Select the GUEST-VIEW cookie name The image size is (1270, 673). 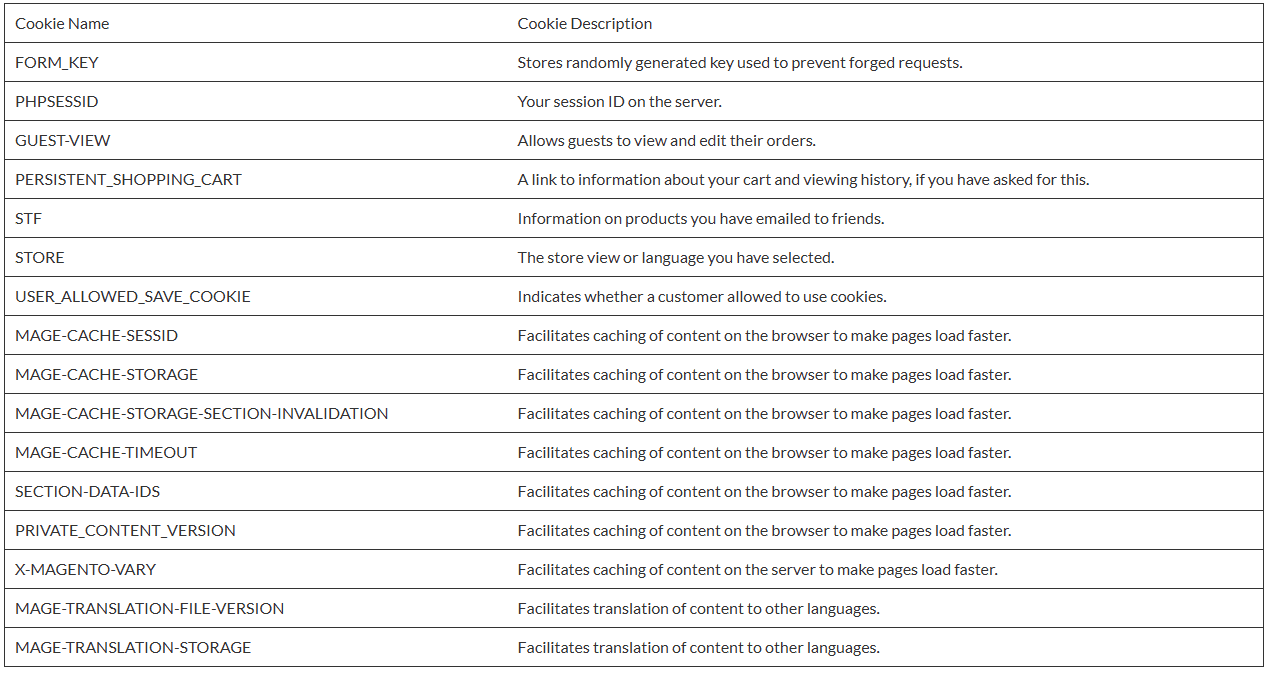pyautogui.click(x=62, y=140)
